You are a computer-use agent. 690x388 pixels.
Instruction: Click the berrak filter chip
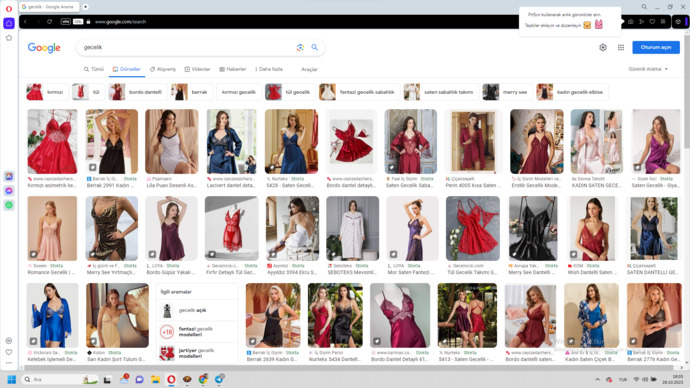click(192, 92)
